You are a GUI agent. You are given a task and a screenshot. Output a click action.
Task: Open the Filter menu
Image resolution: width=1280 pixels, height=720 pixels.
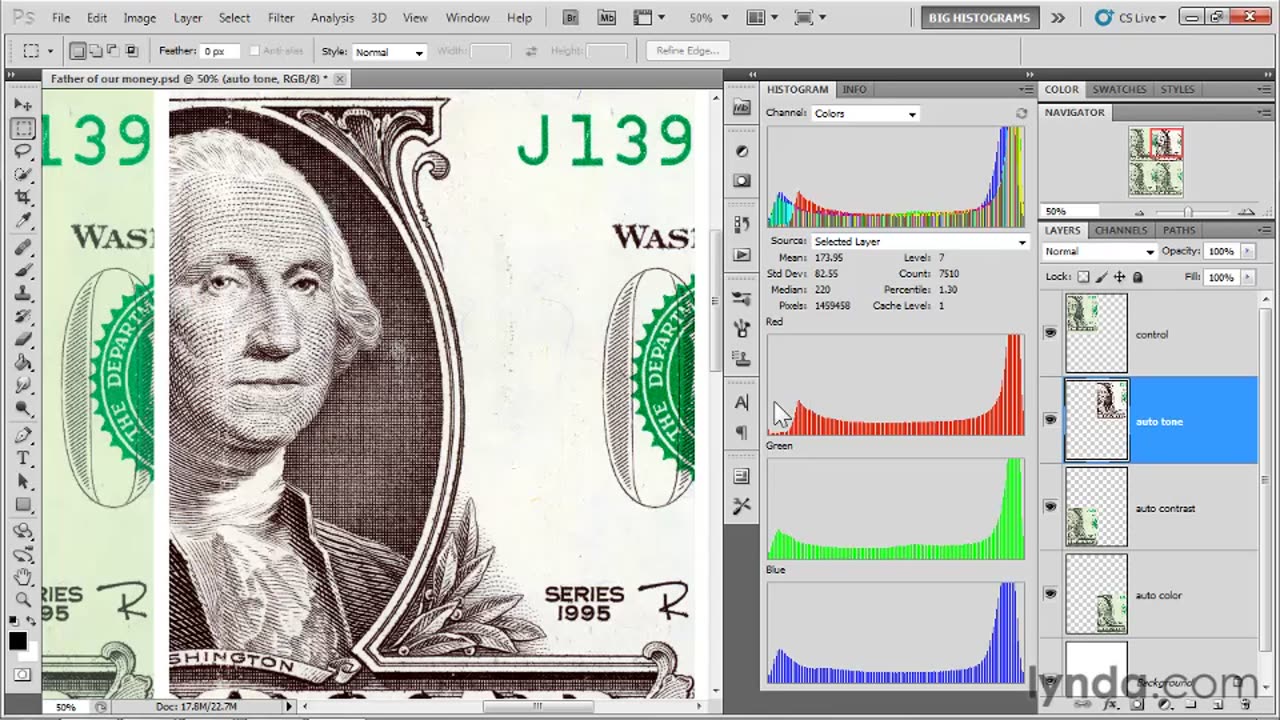click(281, 18)
